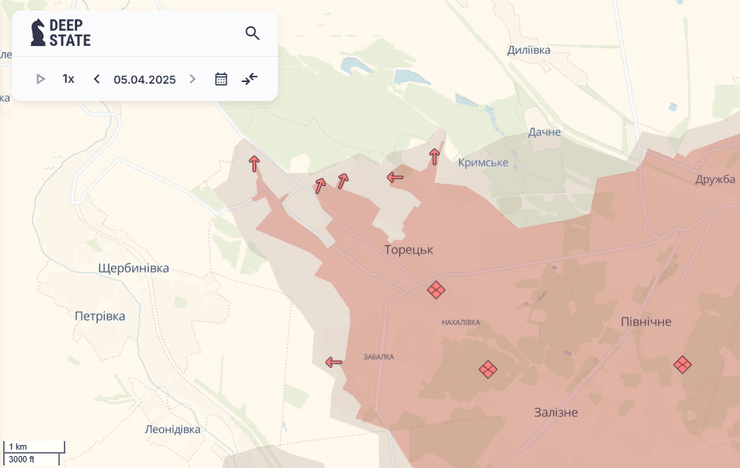Click the compare maps arrows icon
The width and height of the screenshot is (740, 468).
click(250, 79)
